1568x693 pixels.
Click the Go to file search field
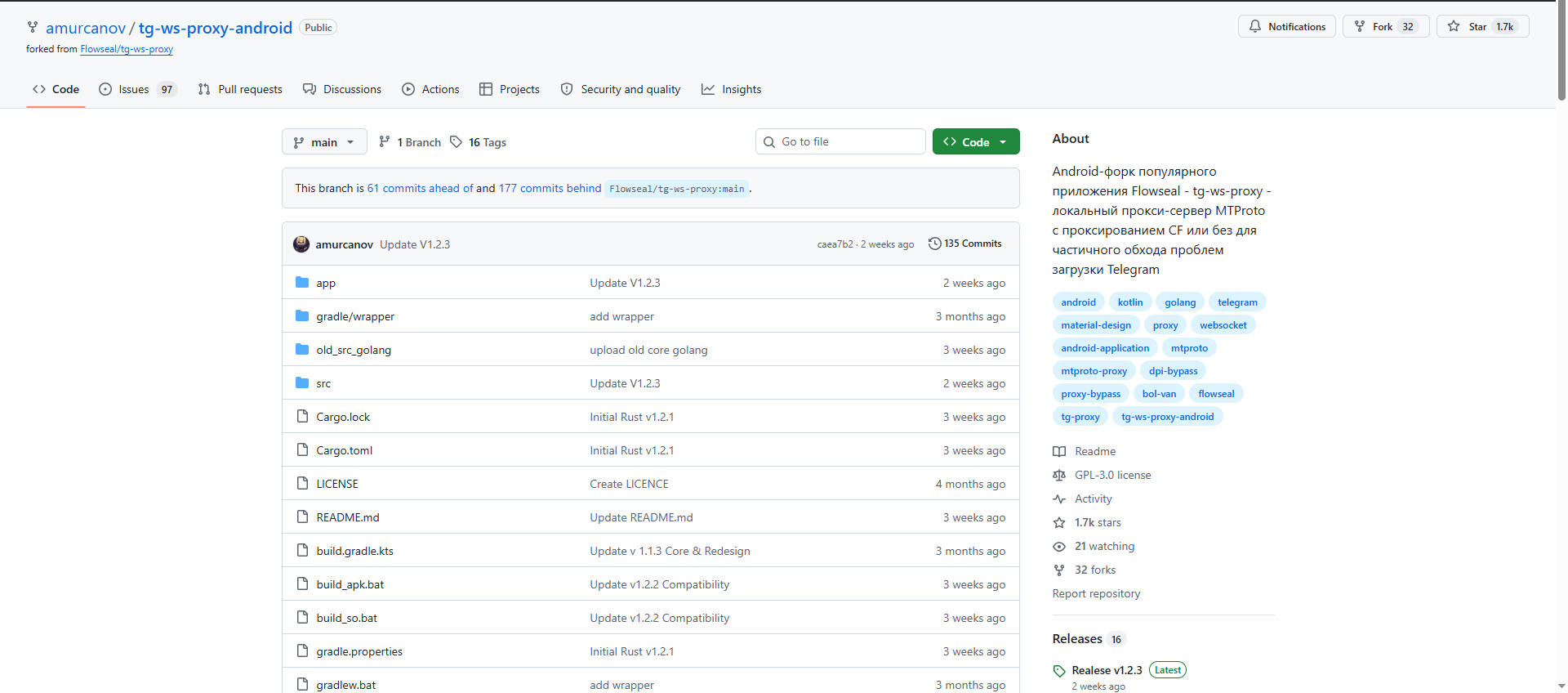click(840, 141)
